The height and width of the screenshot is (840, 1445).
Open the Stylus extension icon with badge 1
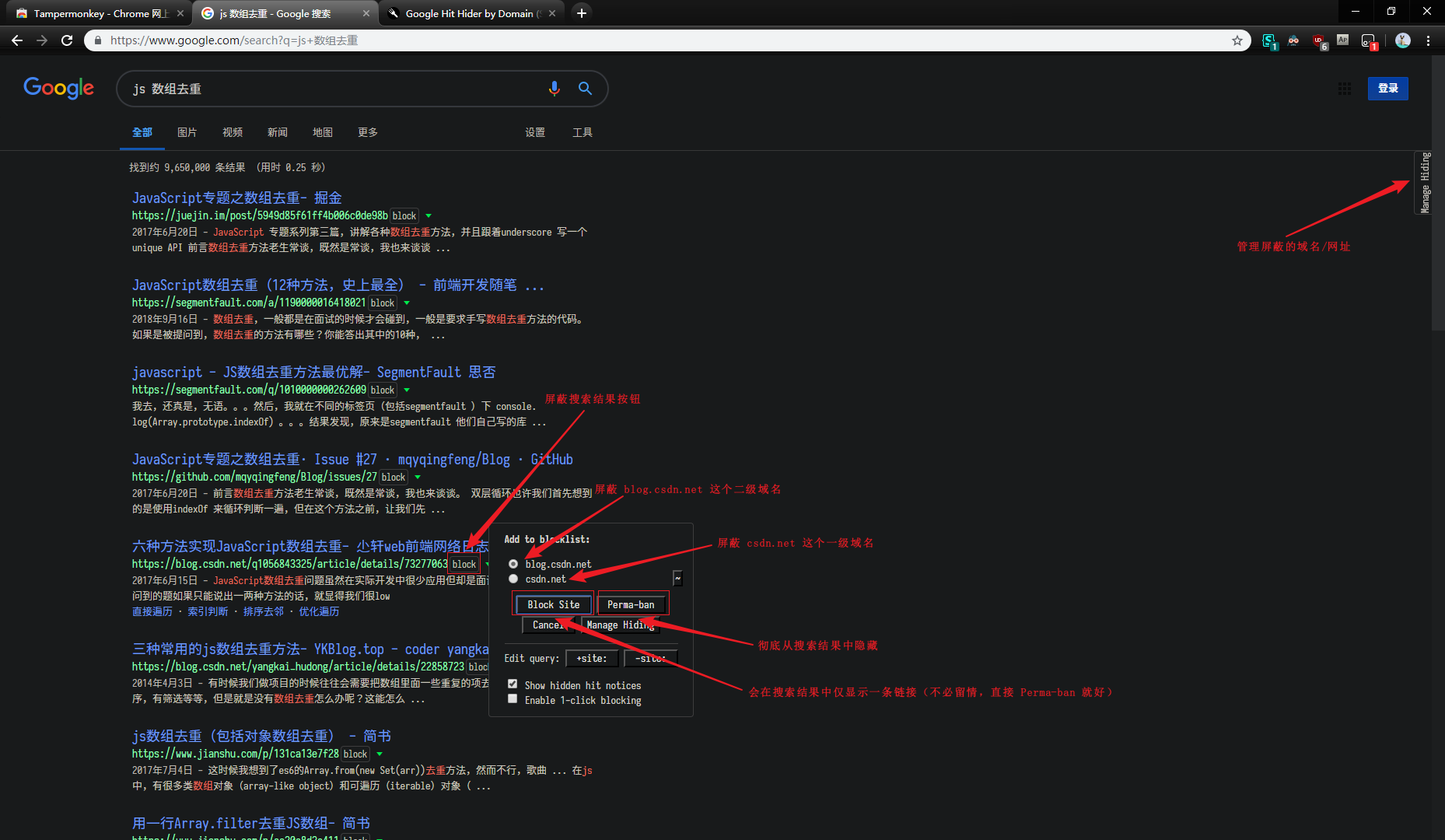click(1269, 40)
